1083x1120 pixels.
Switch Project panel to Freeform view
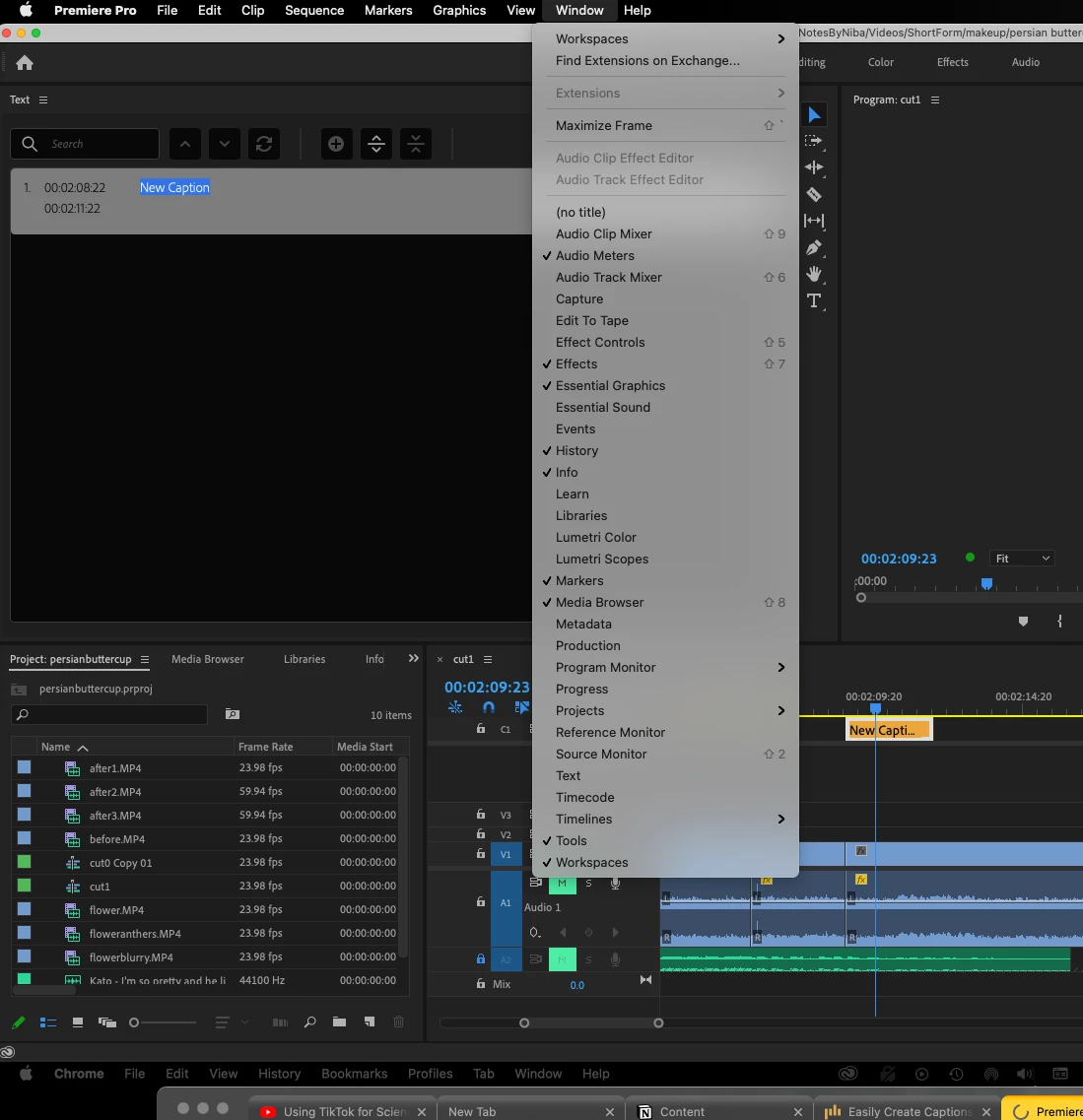point(107,1022)
